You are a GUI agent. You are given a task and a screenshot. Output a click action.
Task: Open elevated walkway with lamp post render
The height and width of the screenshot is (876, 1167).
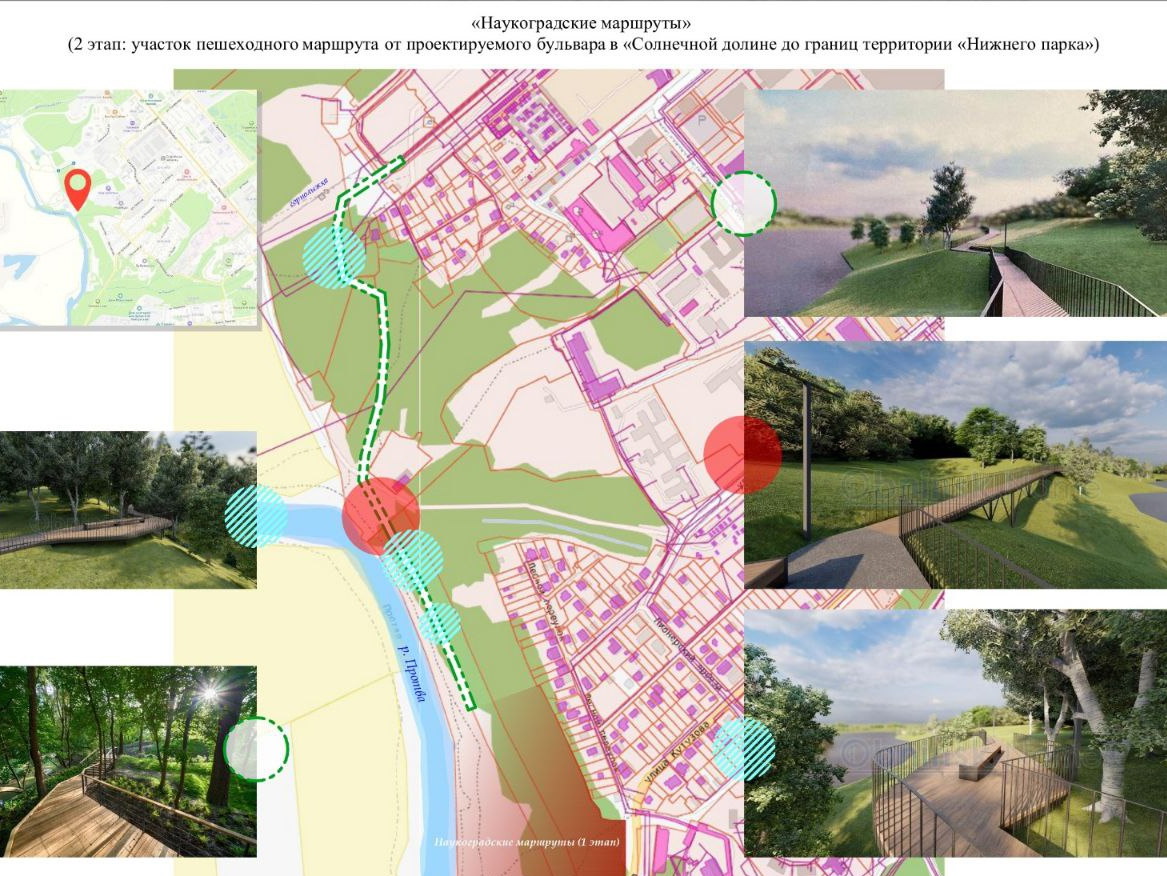click(x=955, y=465)
